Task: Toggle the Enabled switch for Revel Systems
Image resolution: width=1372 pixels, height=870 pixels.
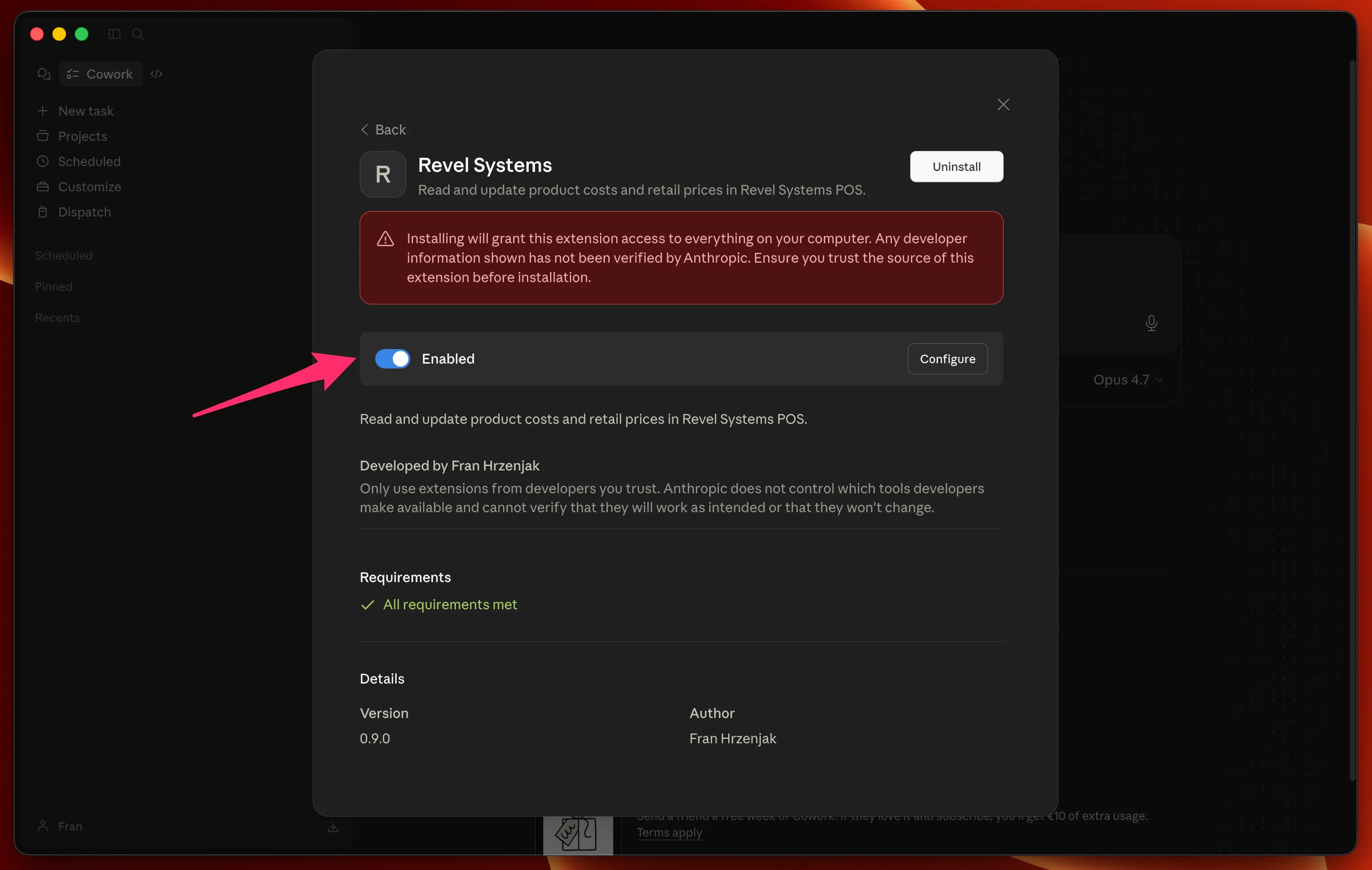Action: [x=392, y=359]
